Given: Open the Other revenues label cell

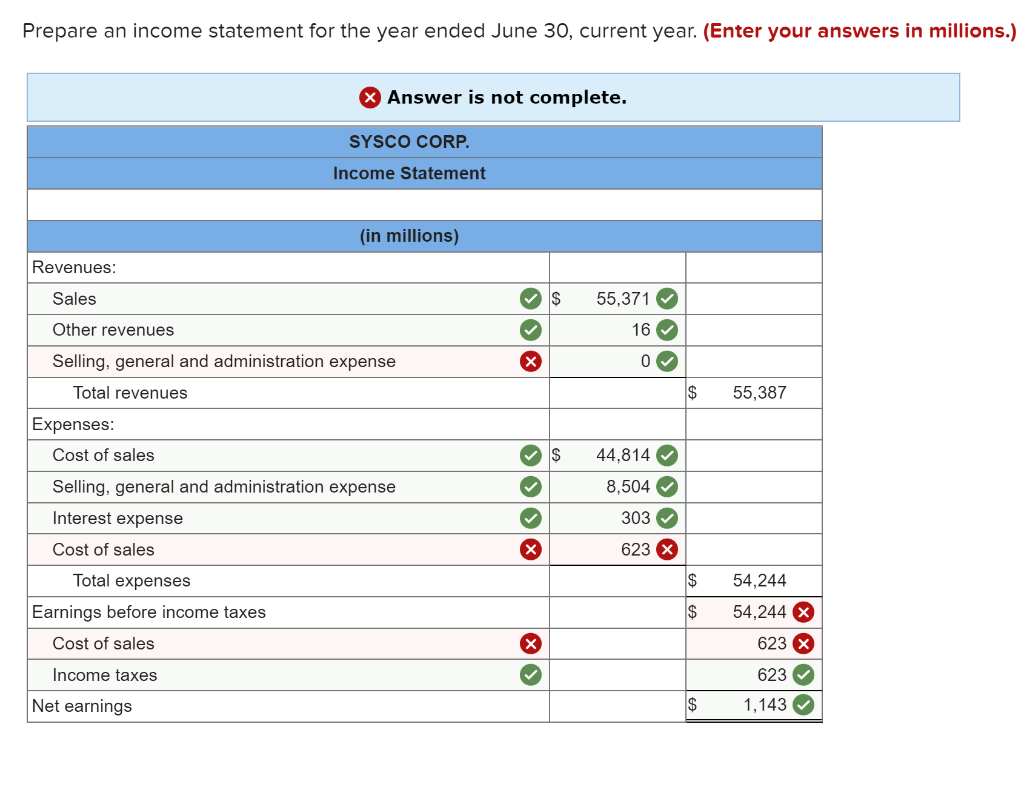Looking at the screenshot, I should pyautogui.click(x=288, y=330).
